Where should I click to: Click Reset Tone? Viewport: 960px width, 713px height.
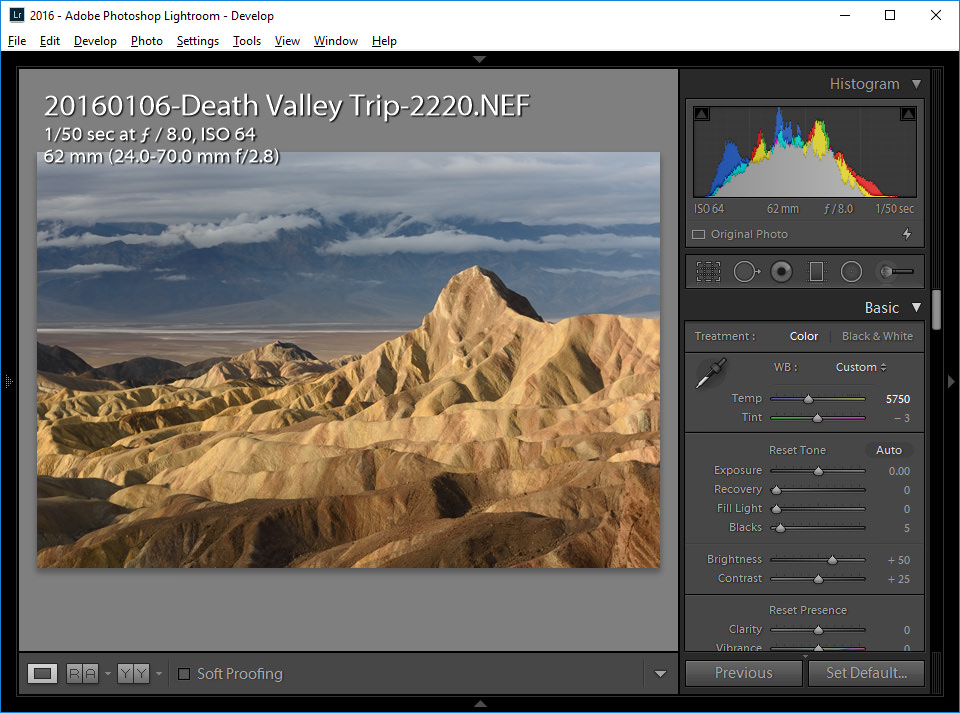click(797, 450)
